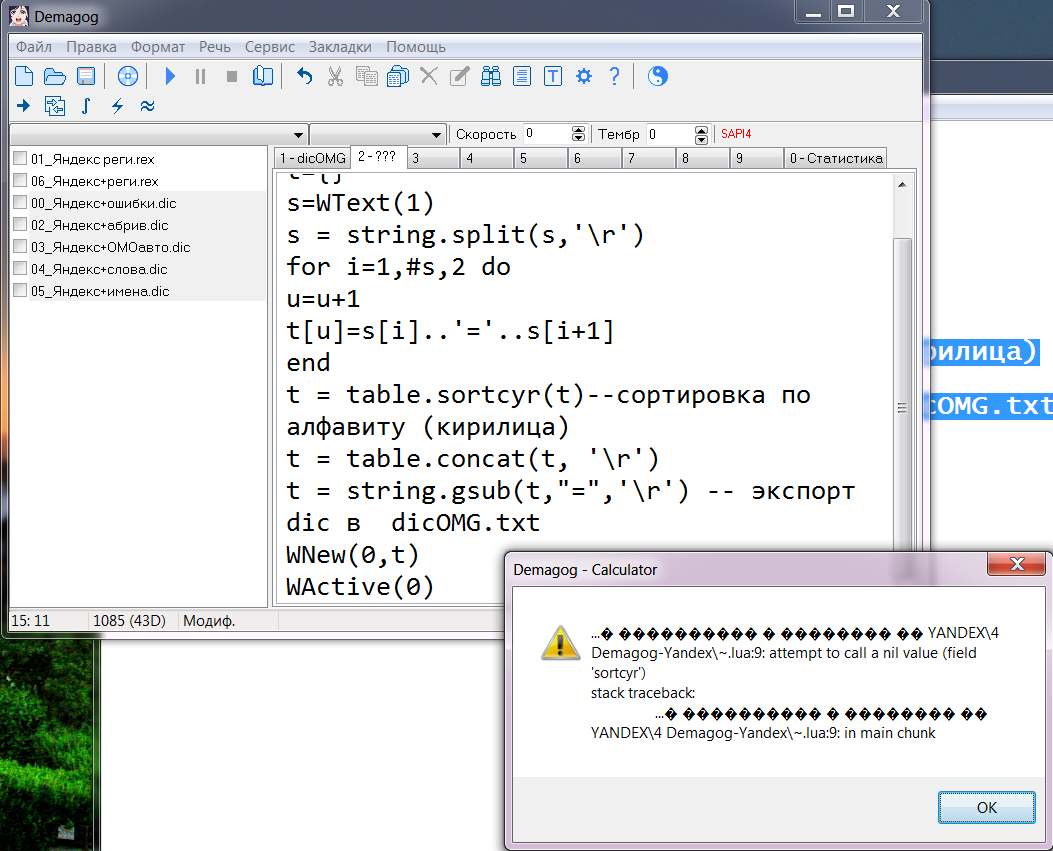Switch to tab 3
Image resolution: width=1053 pixels, height=851 pixels.
tap(434, 158)
